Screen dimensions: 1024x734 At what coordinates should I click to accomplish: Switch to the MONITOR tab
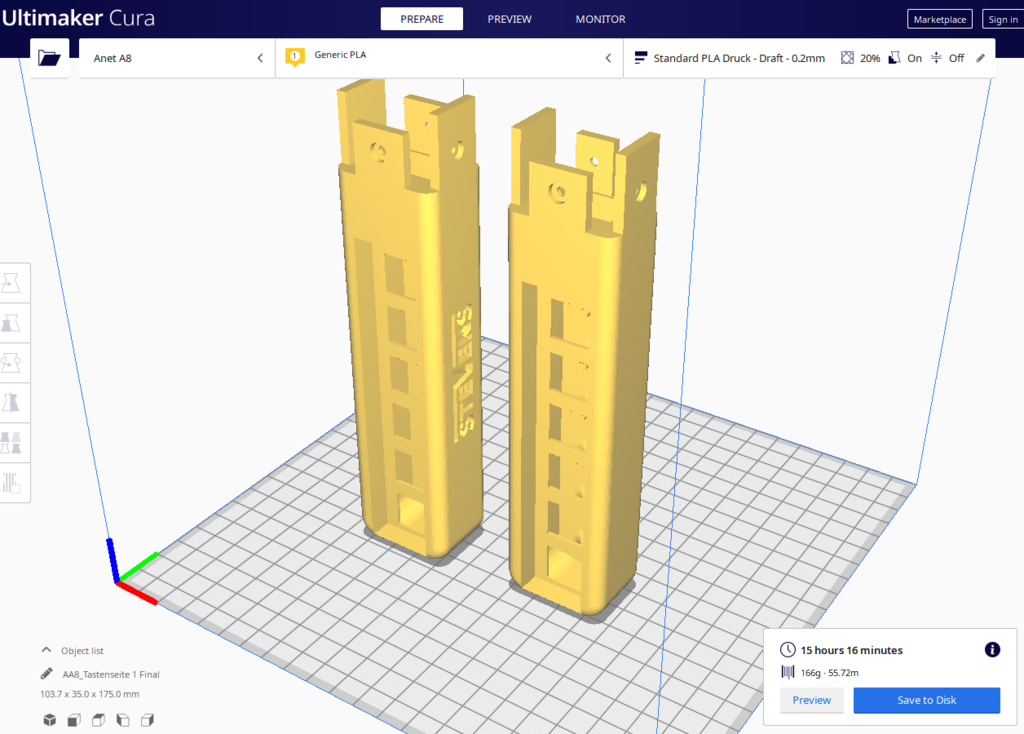coord(600,19)
